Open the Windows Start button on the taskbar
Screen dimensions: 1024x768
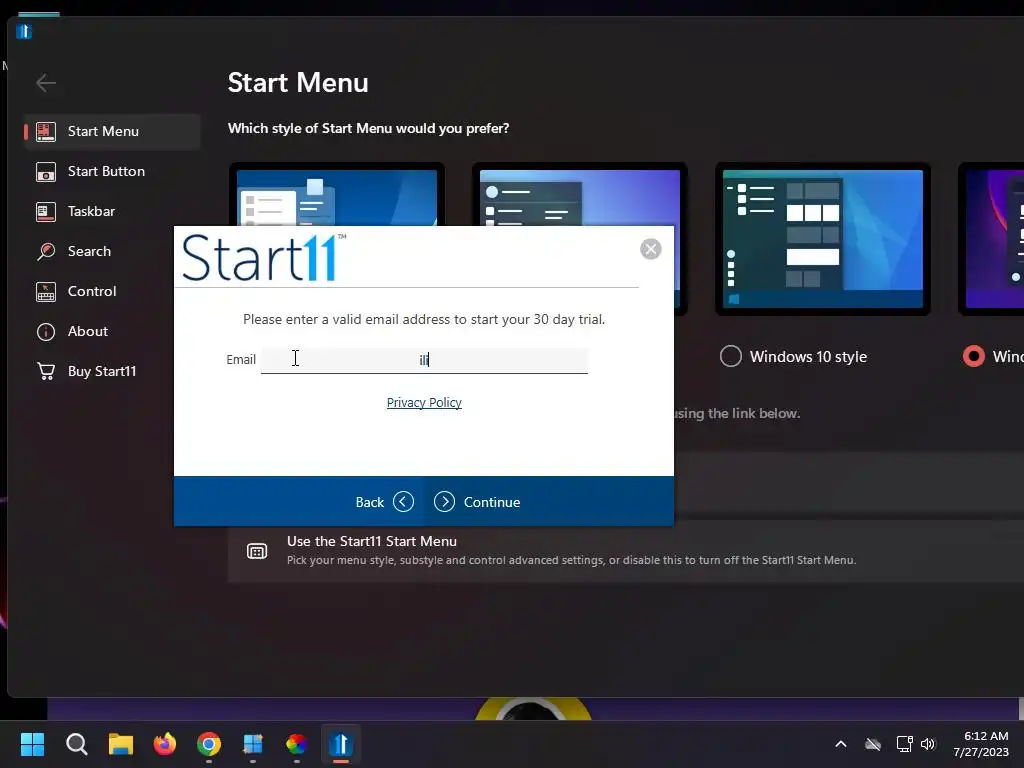[x=32, y=744]
